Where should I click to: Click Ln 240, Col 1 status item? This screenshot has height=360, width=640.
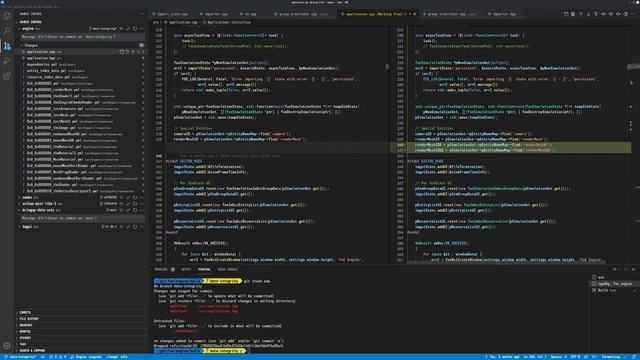click(x=534, y=357)
